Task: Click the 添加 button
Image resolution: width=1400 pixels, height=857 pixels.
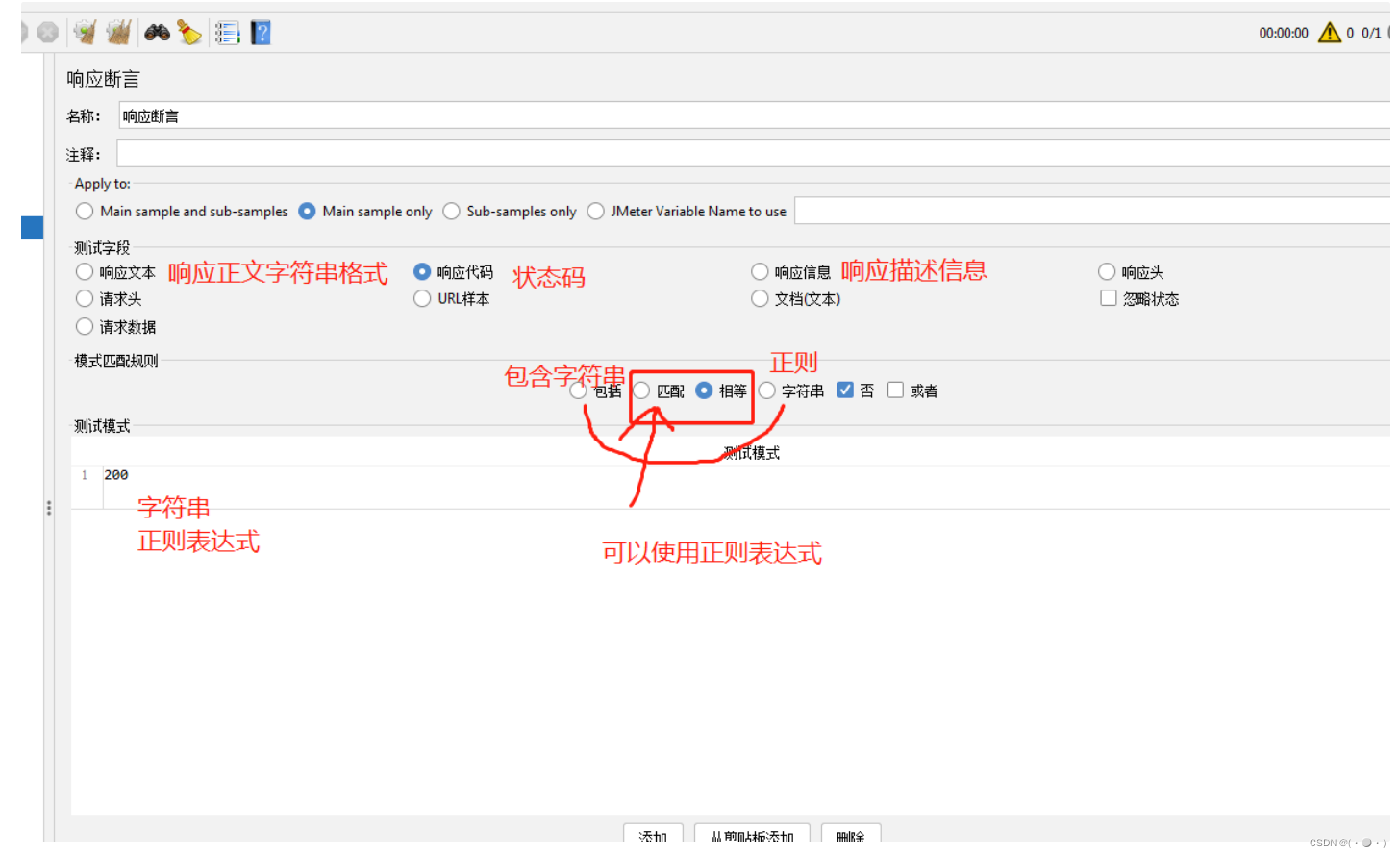Action: pos(653,833)
